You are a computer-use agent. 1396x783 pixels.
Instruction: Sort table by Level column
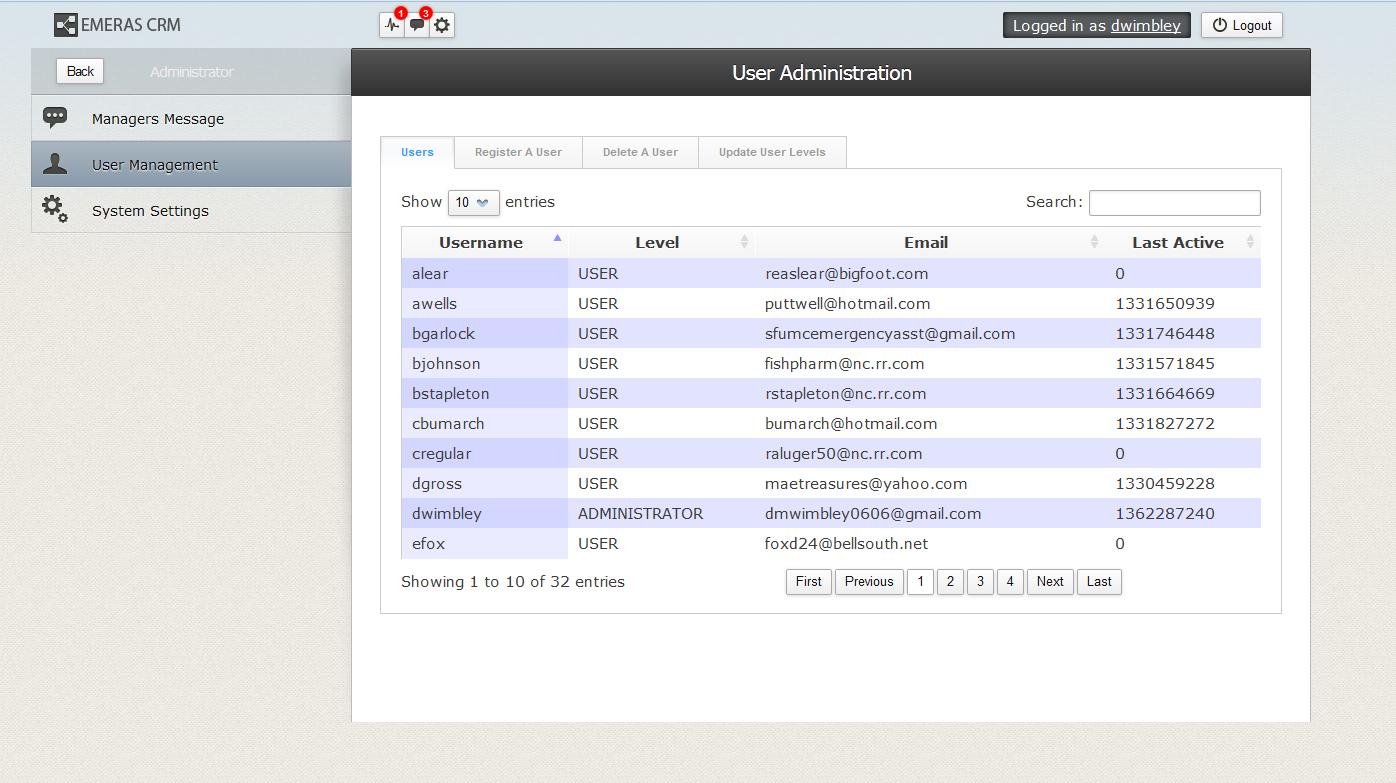(x=657, y=242)
